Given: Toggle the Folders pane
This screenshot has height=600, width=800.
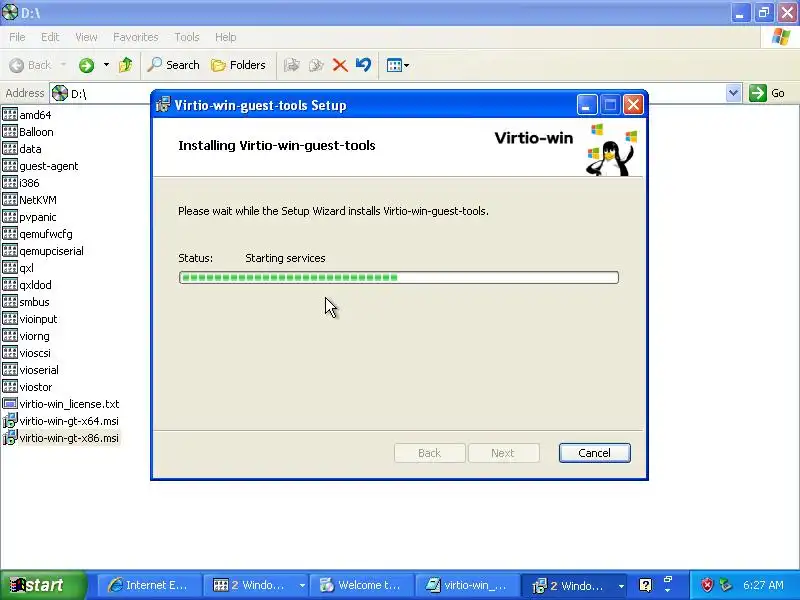Looking at the screenshot, I should [238, 65].
